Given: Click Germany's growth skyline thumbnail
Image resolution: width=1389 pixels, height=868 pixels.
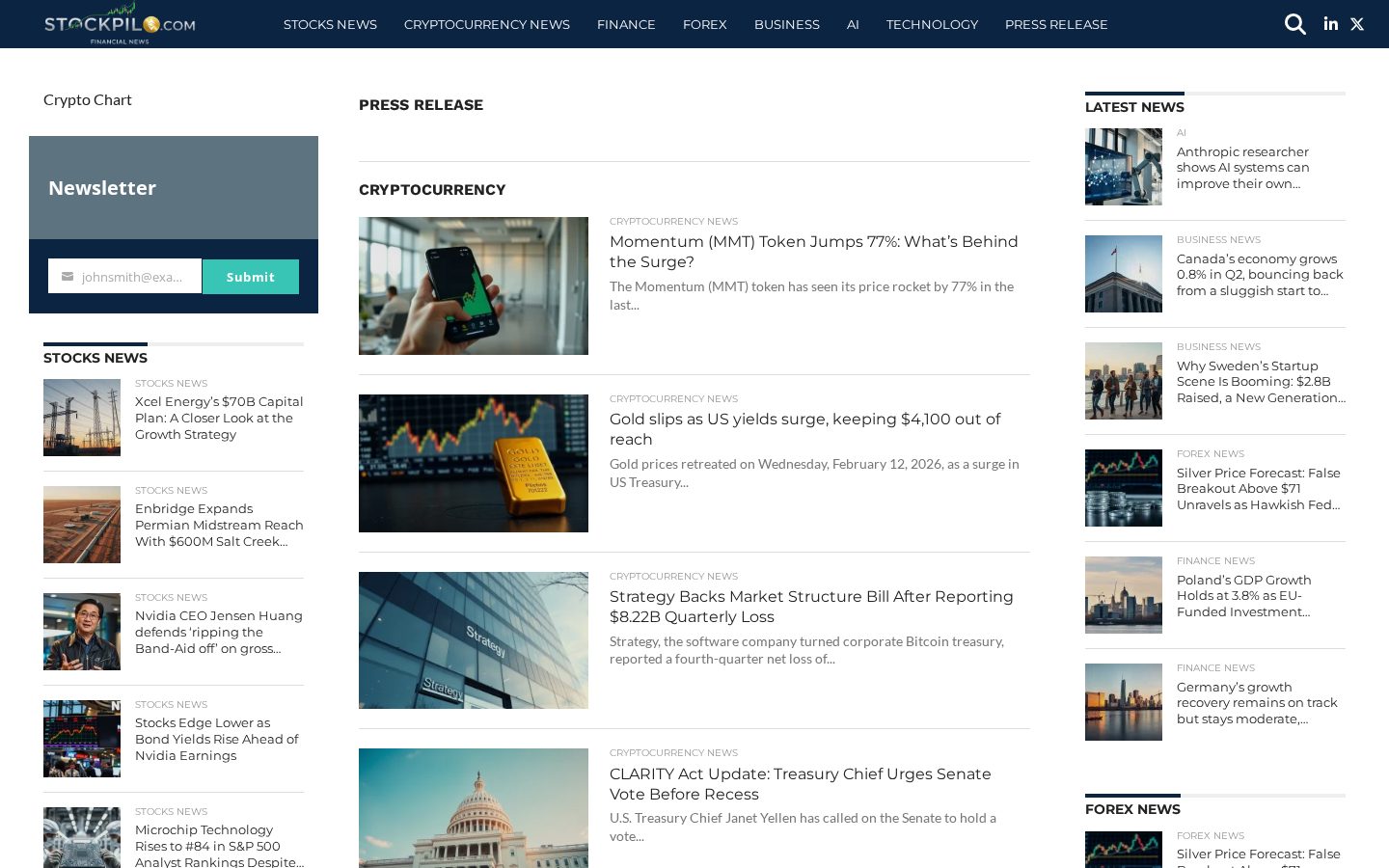Looking at the screenshot, I should click(1124, 702).
